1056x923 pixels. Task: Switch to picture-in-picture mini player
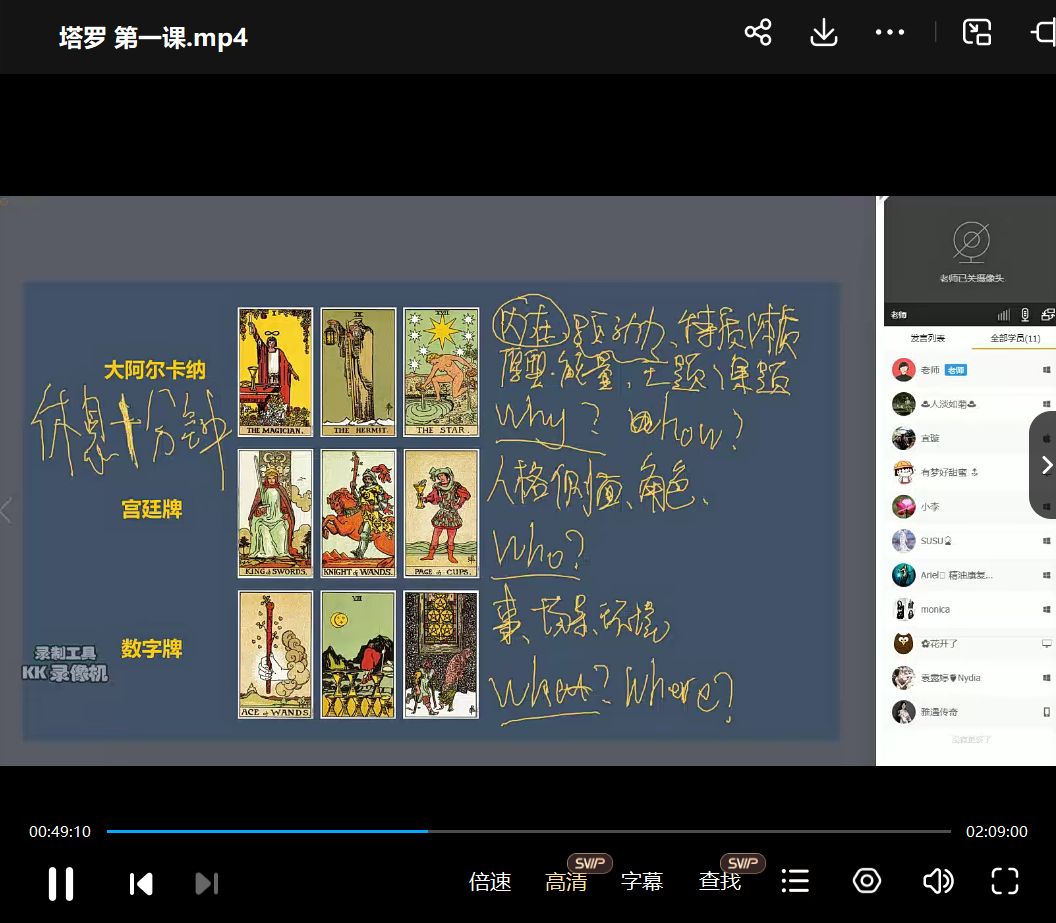[x=977, y=32]
